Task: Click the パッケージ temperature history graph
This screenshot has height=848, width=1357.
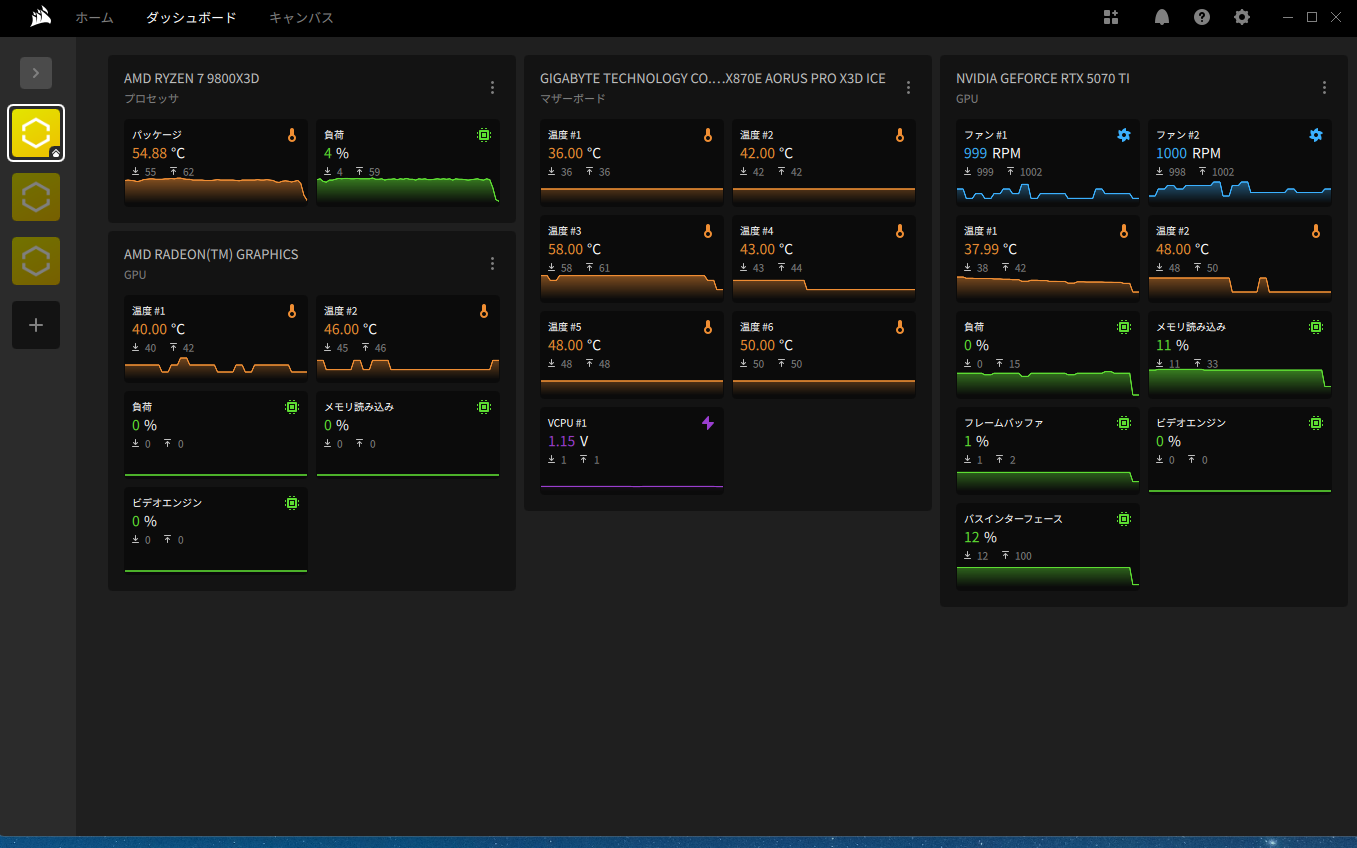Action: [x=216, y=191]
